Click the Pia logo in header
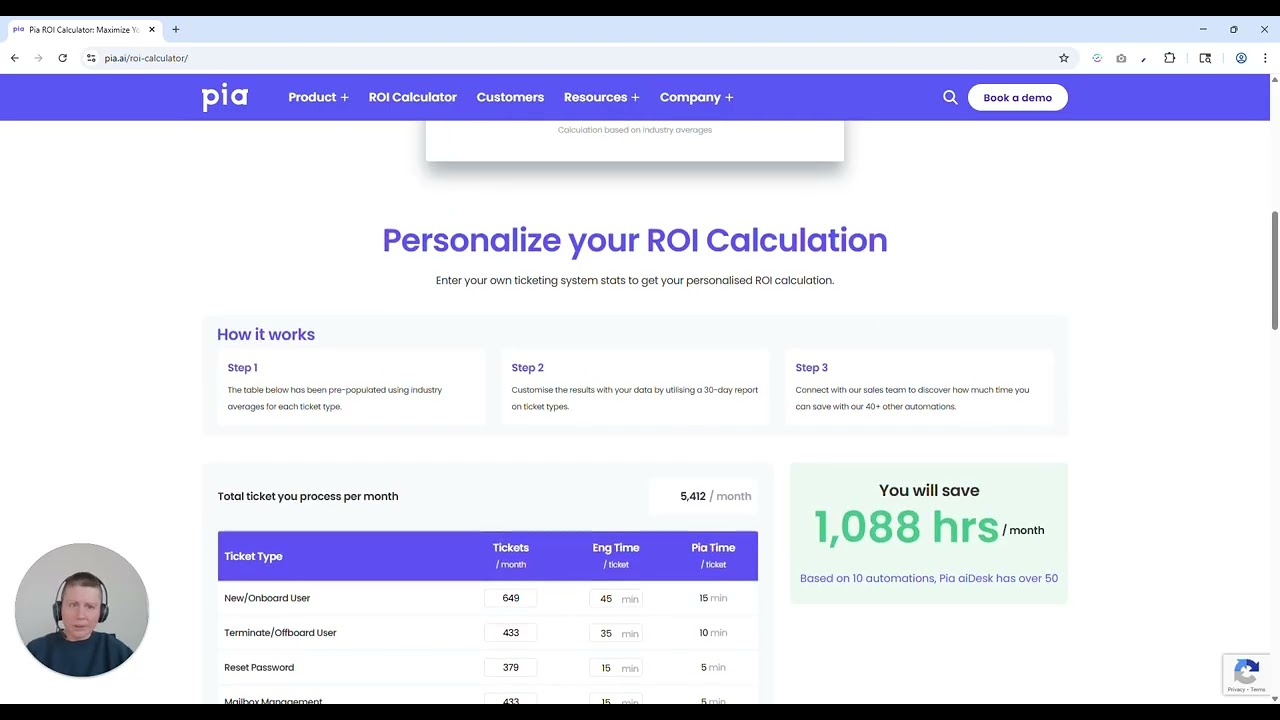 (224, 97)
